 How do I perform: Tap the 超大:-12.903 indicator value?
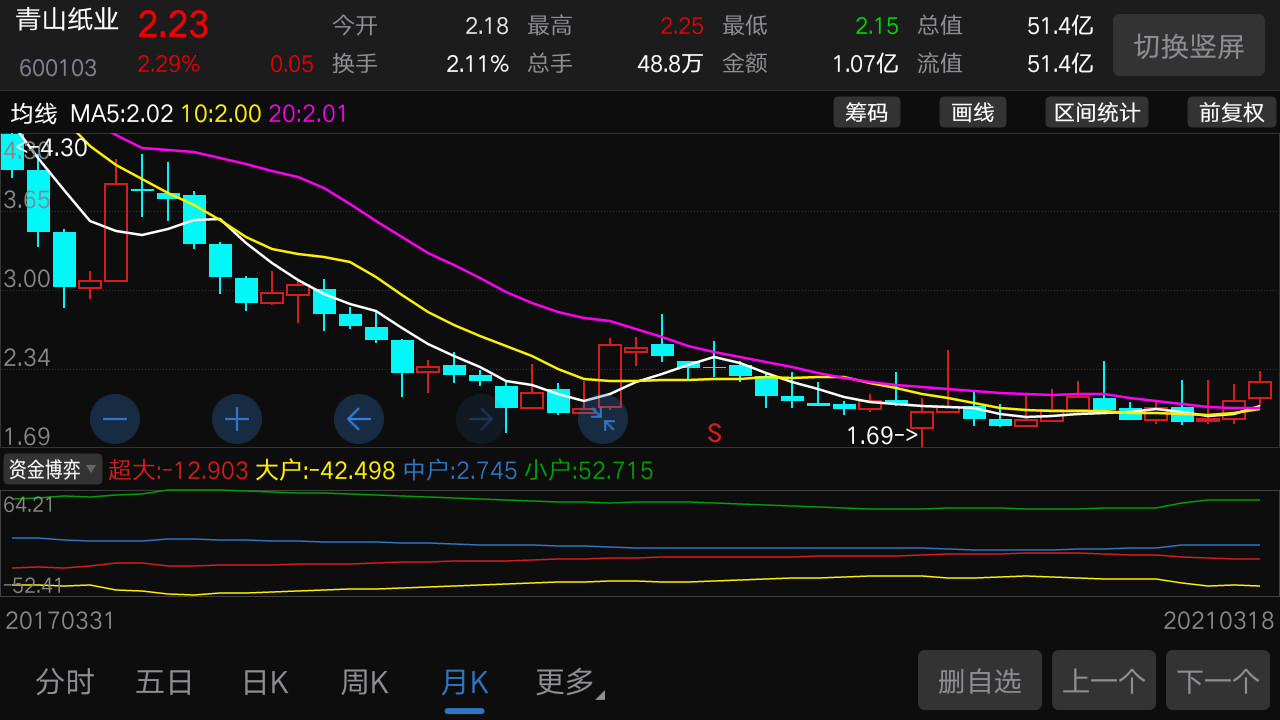178,470
